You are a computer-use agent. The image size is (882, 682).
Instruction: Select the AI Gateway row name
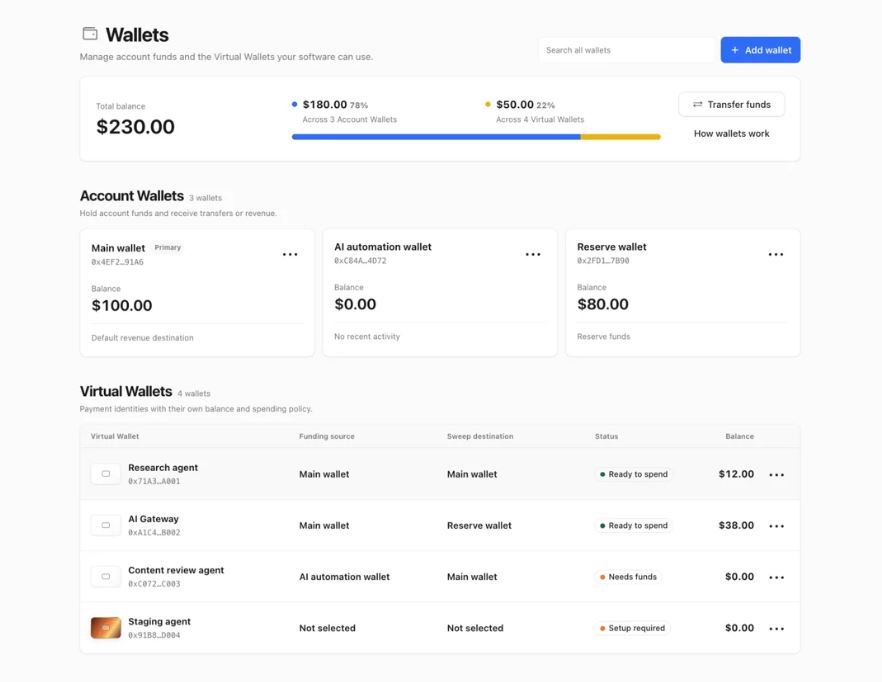[x=154, y=519]
